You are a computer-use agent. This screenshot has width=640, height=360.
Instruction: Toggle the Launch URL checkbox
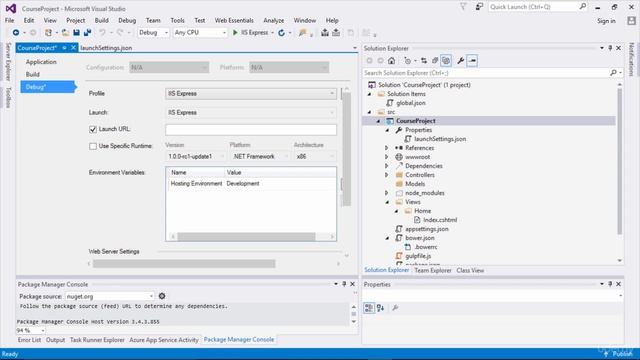point(93,129)
